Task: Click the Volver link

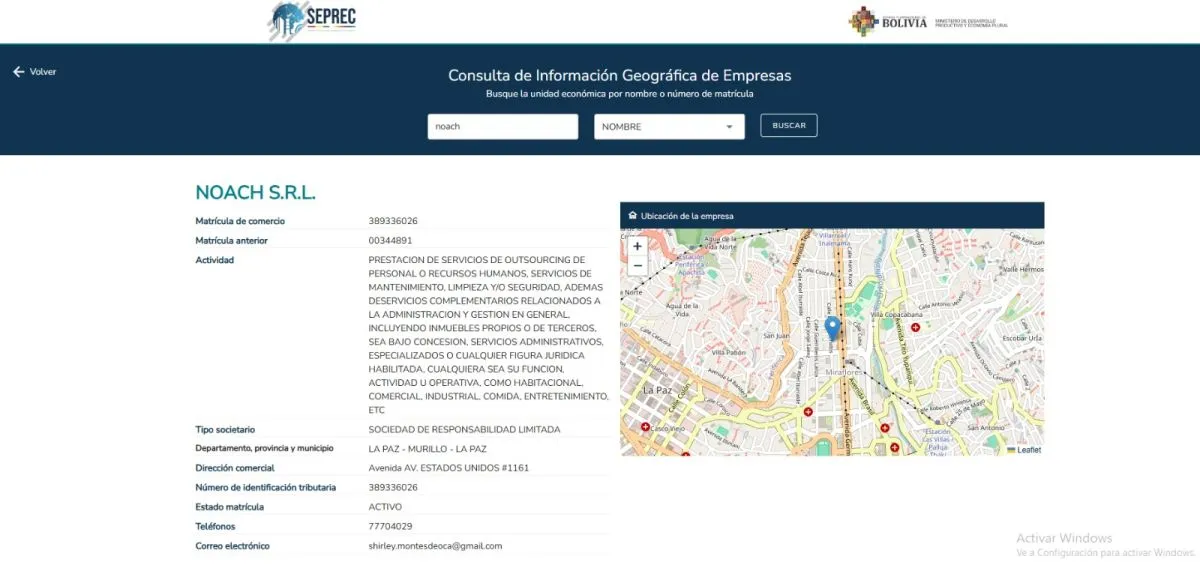Action: click(43, 72)
